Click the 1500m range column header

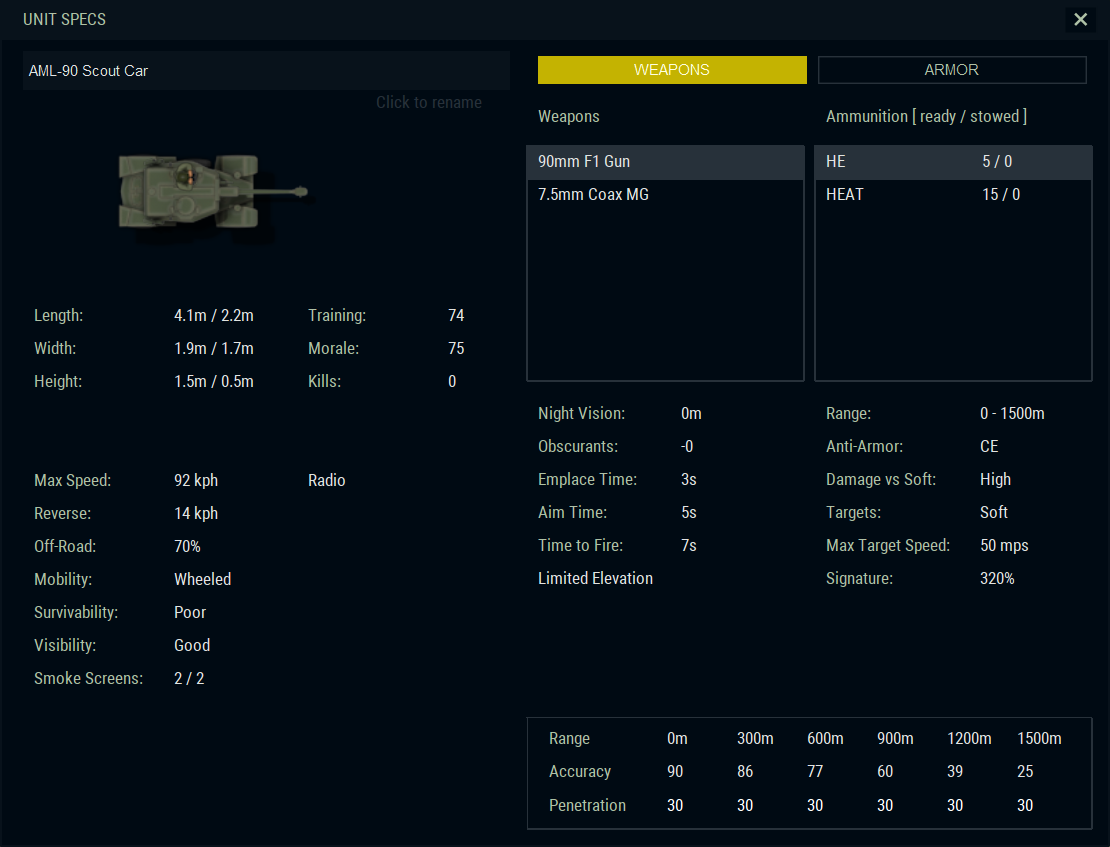(x=1039, y=739)
